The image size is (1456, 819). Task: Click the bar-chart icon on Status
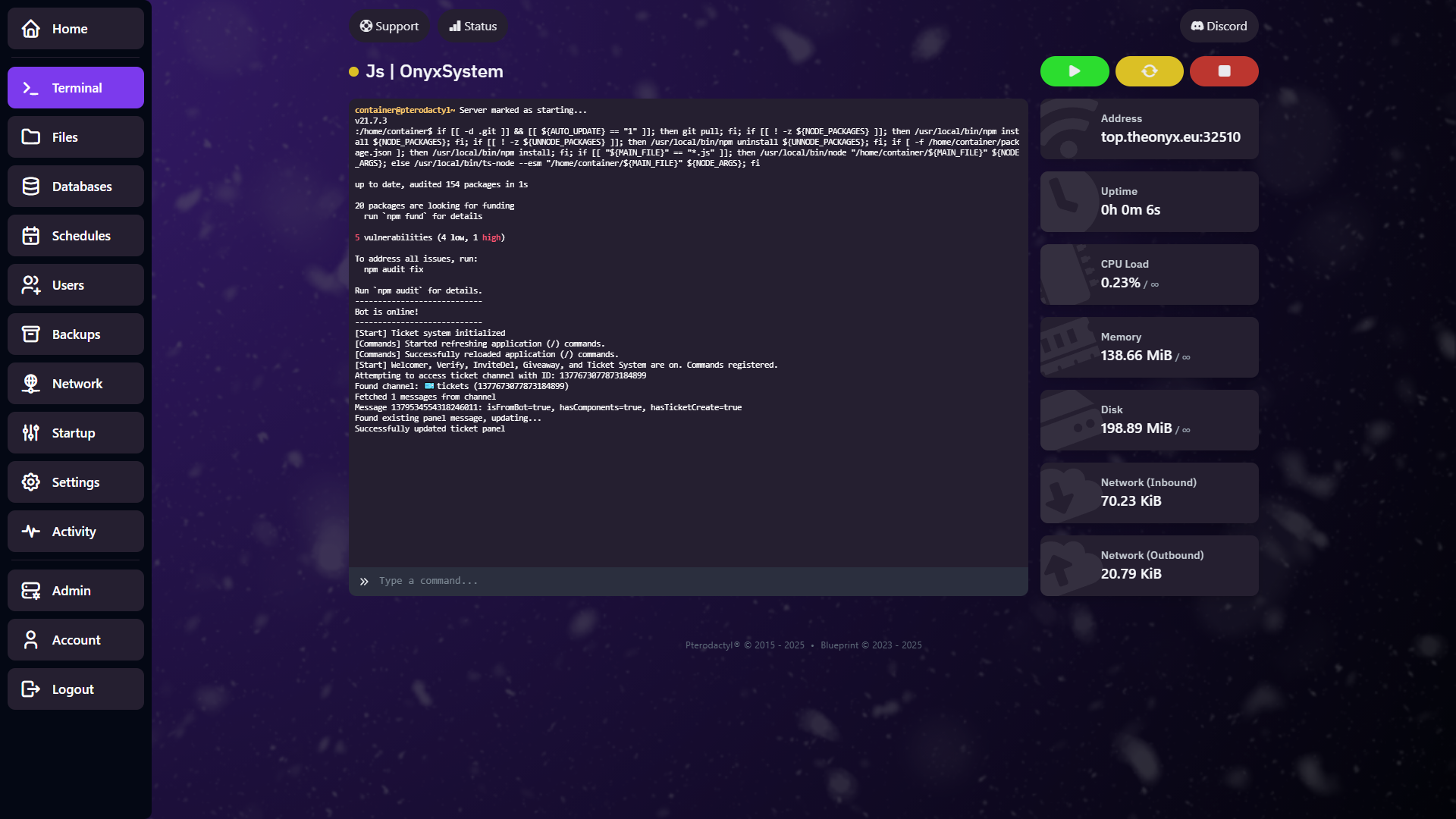[x=455, y=27]
